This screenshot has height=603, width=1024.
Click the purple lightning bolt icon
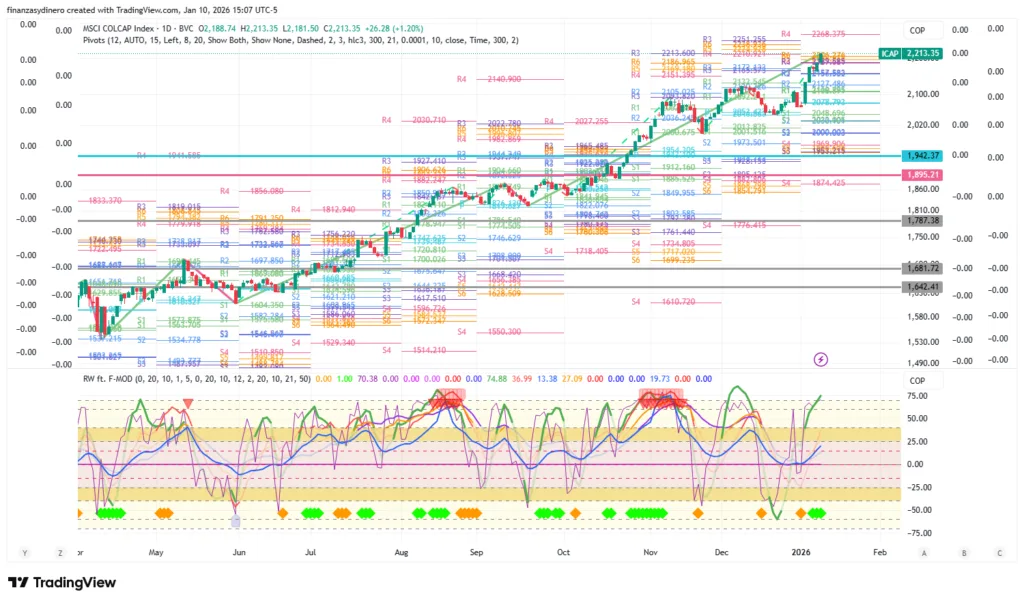click(x=821, y=358)
